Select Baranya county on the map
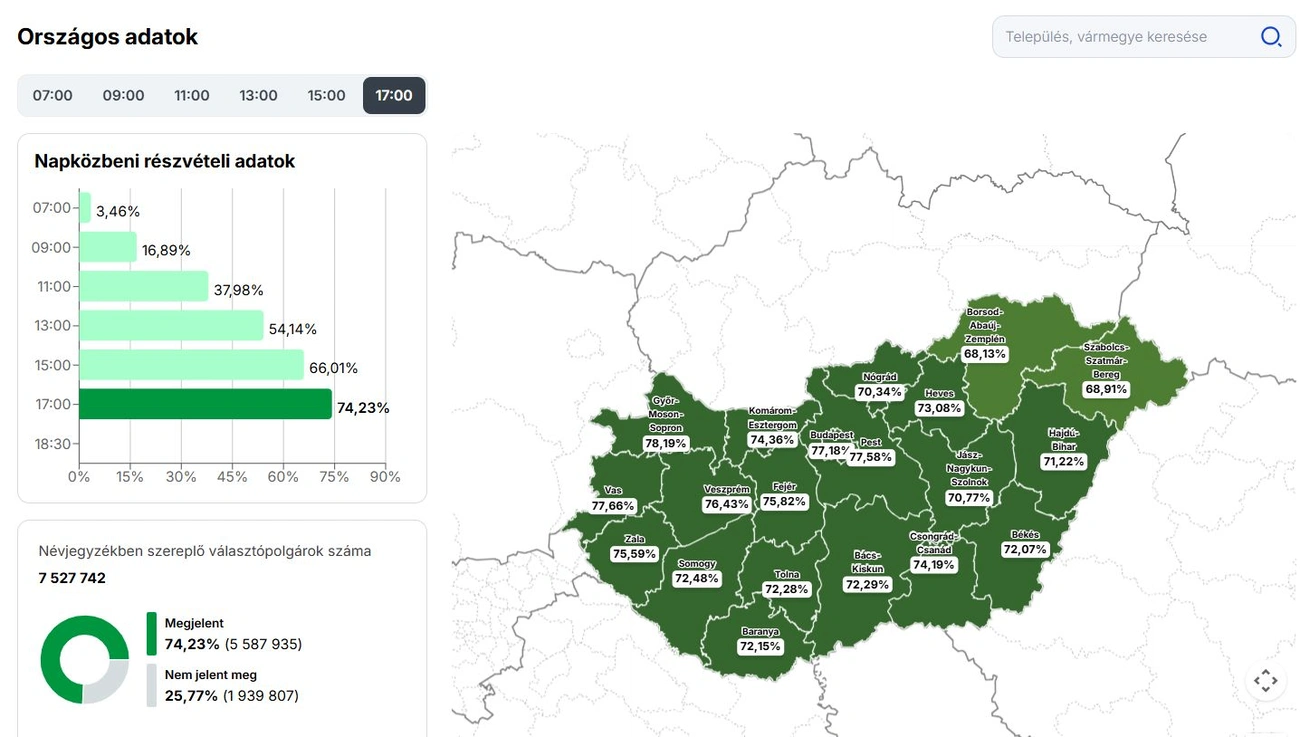Screen dimensions: 1300x737 click(760, 639)
